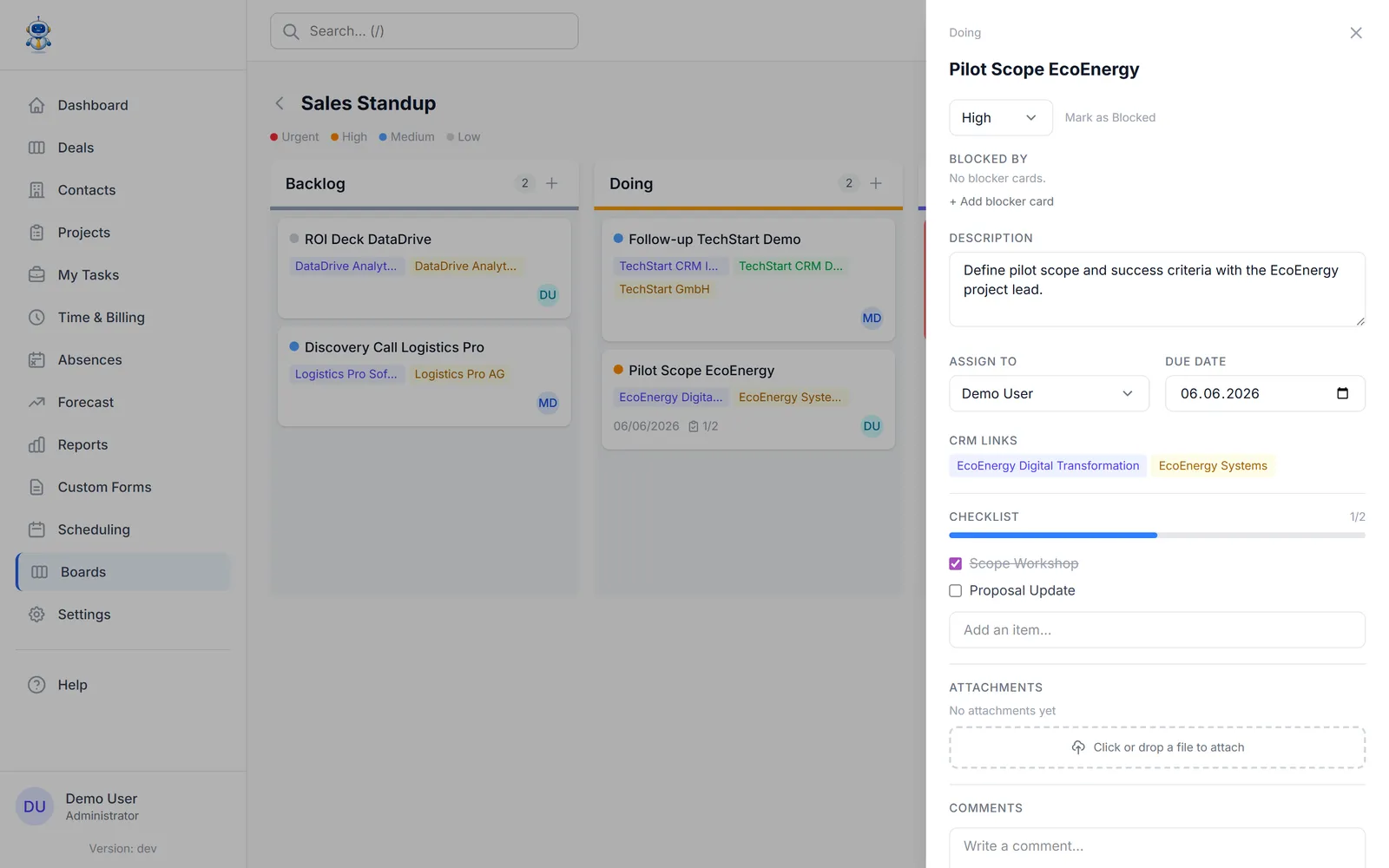Click the Urgent red legend dot

[x=274, y=137]
